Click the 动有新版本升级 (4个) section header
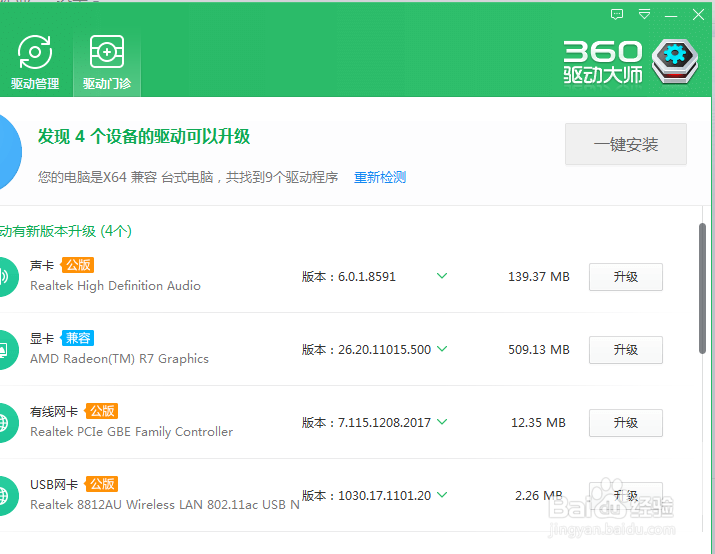The image size is (715, 554). point(66,231)
